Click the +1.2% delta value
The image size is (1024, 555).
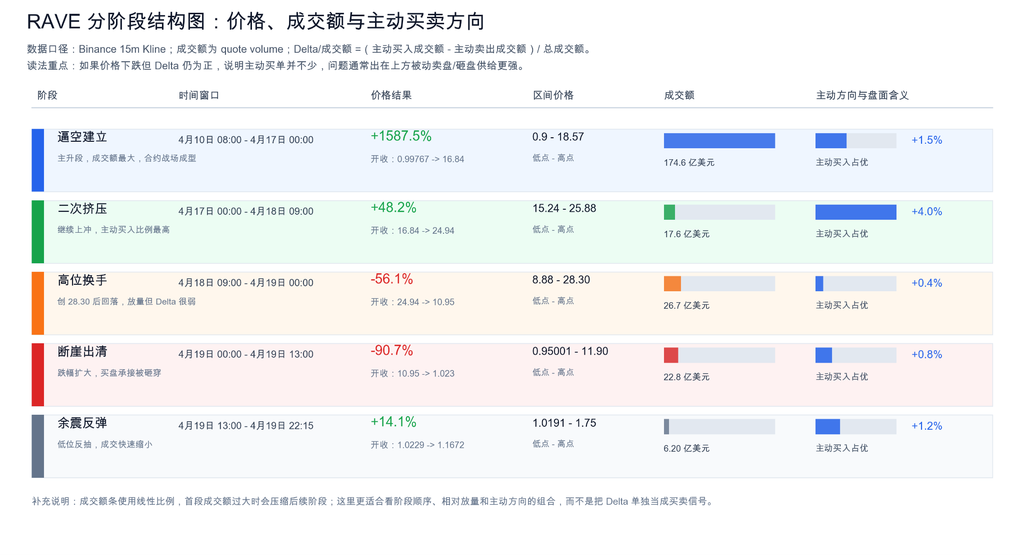[x=927, y=426]
